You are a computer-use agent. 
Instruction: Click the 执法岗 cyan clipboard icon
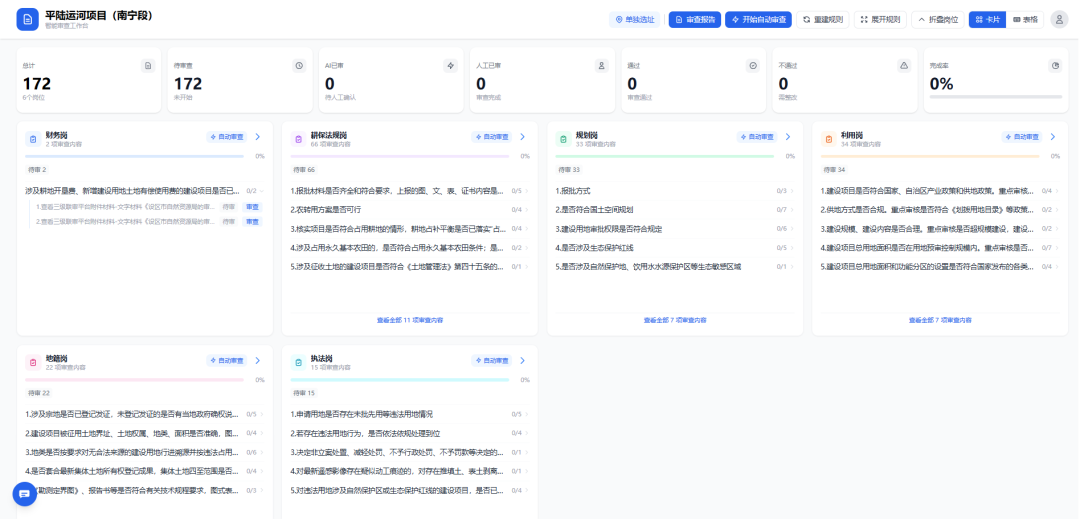point(298,362)
